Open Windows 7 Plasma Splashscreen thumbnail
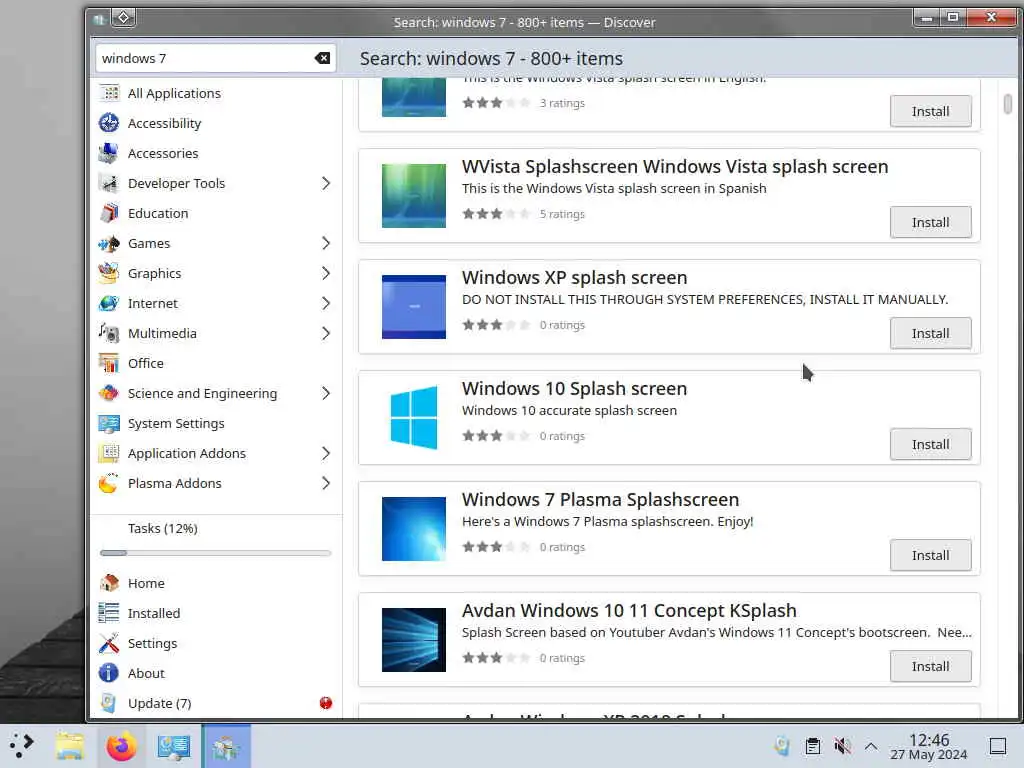The height and width of the screenshot is (768, 1024). tap(413, 529)
